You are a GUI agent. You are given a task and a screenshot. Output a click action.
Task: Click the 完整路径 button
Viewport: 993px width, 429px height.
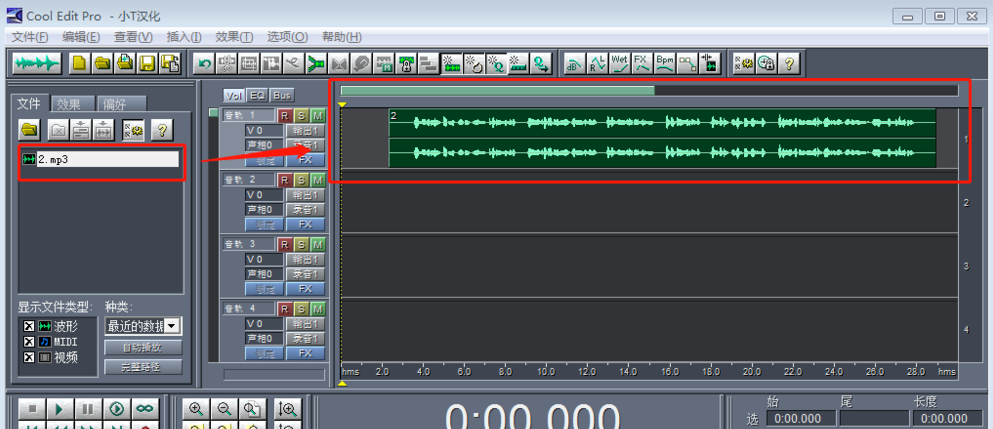pos(143,367)
